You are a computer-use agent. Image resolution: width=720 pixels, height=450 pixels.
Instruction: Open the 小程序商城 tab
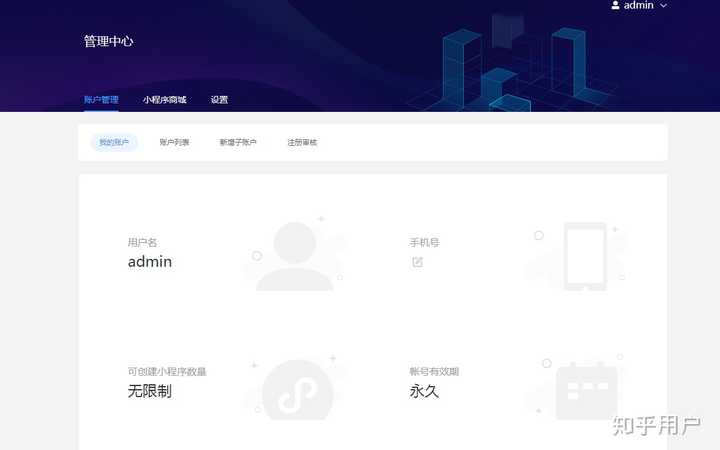tap(164, 100)
